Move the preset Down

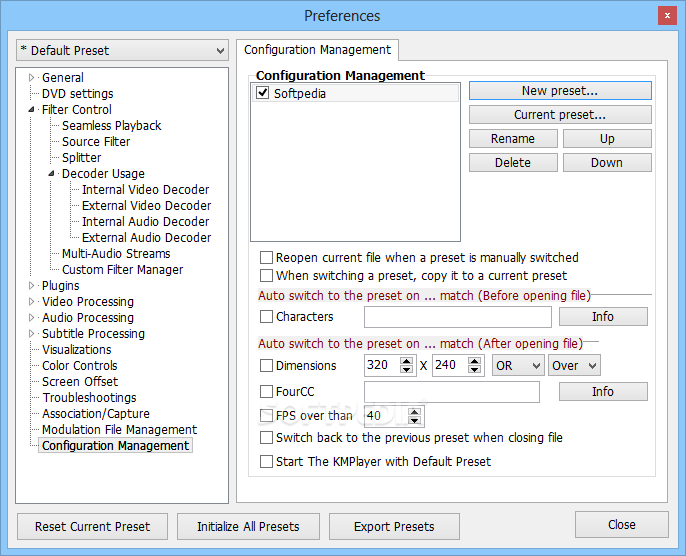tap(607, 163)
